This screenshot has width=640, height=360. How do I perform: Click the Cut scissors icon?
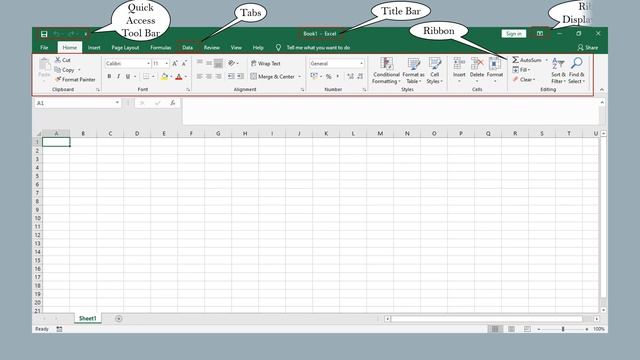[x=58, y=60]
